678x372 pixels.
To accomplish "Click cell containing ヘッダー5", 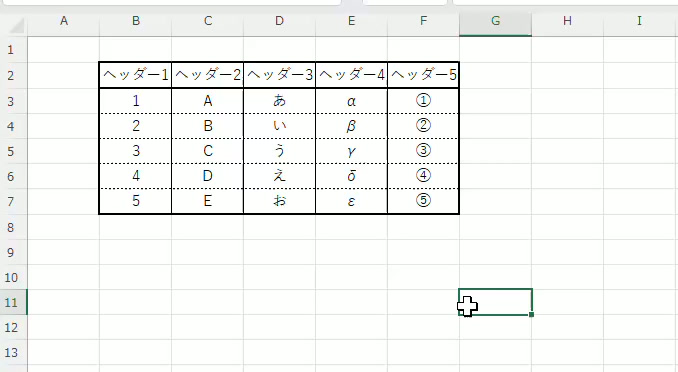I will click(423, 75).
